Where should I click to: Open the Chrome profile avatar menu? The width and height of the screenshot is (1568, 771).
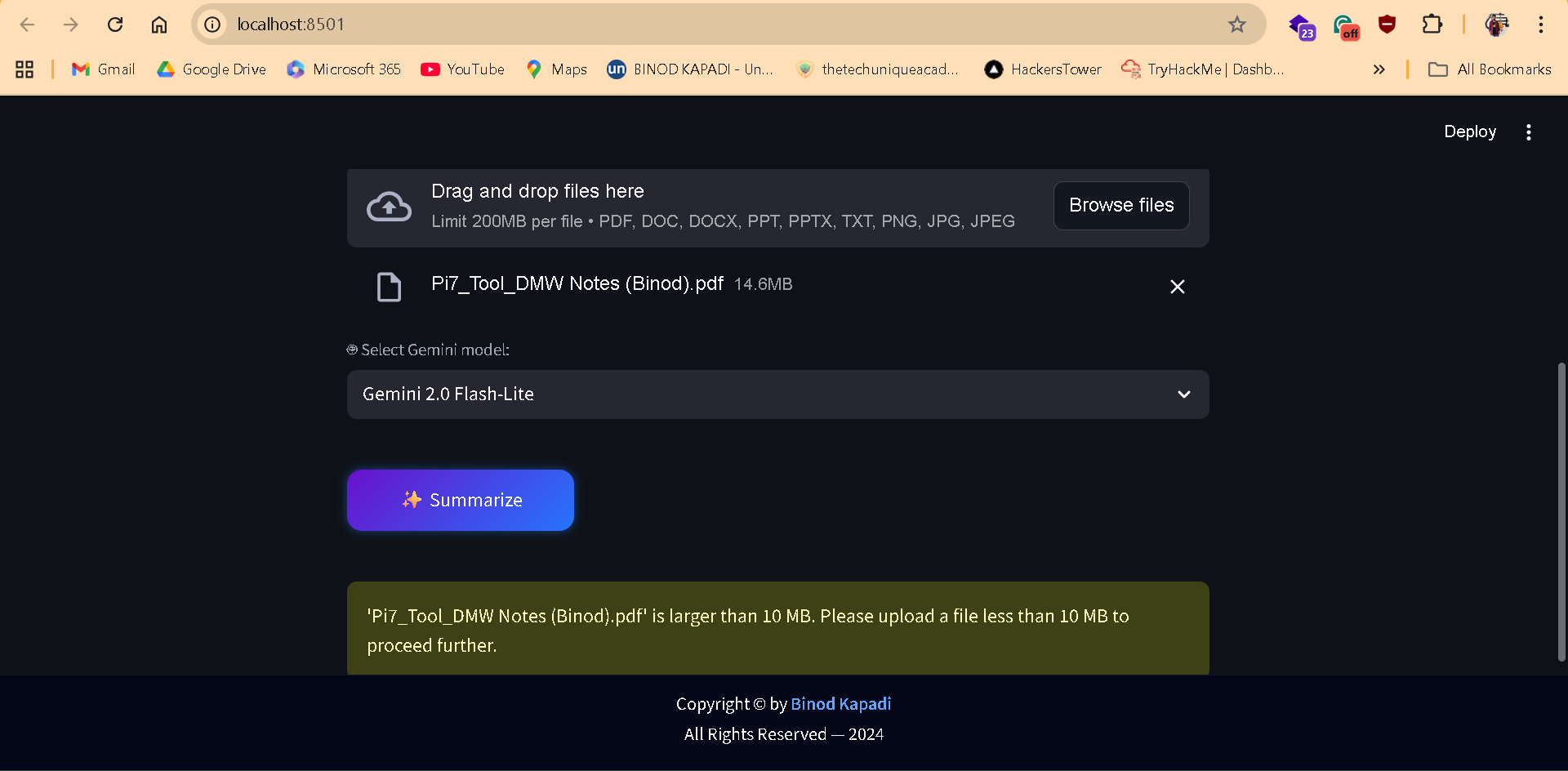pos(1497,25)
